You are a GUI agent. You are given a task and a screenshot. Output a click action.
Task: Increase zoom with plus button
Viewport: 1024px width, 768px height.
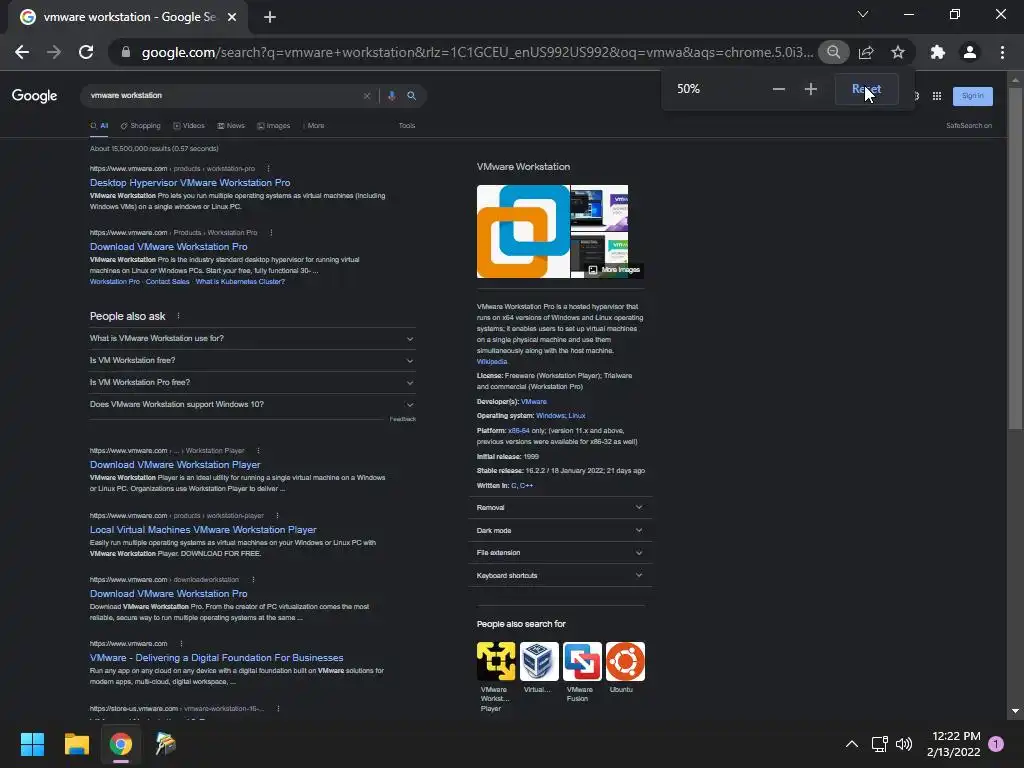[810, 89]
